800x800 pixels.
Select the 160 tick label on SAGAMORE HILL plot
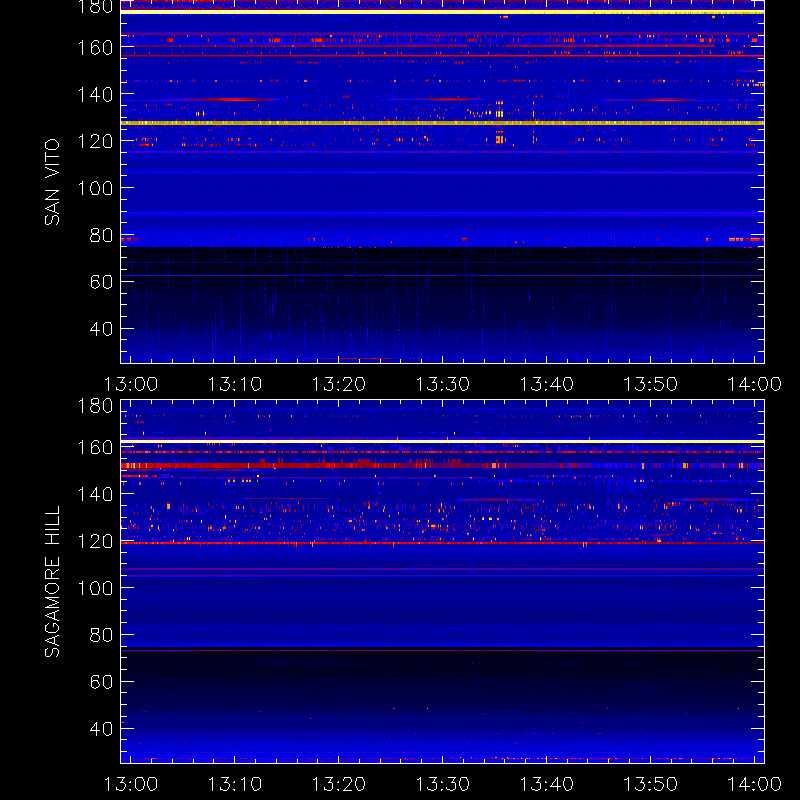click(x=95, y=447)
